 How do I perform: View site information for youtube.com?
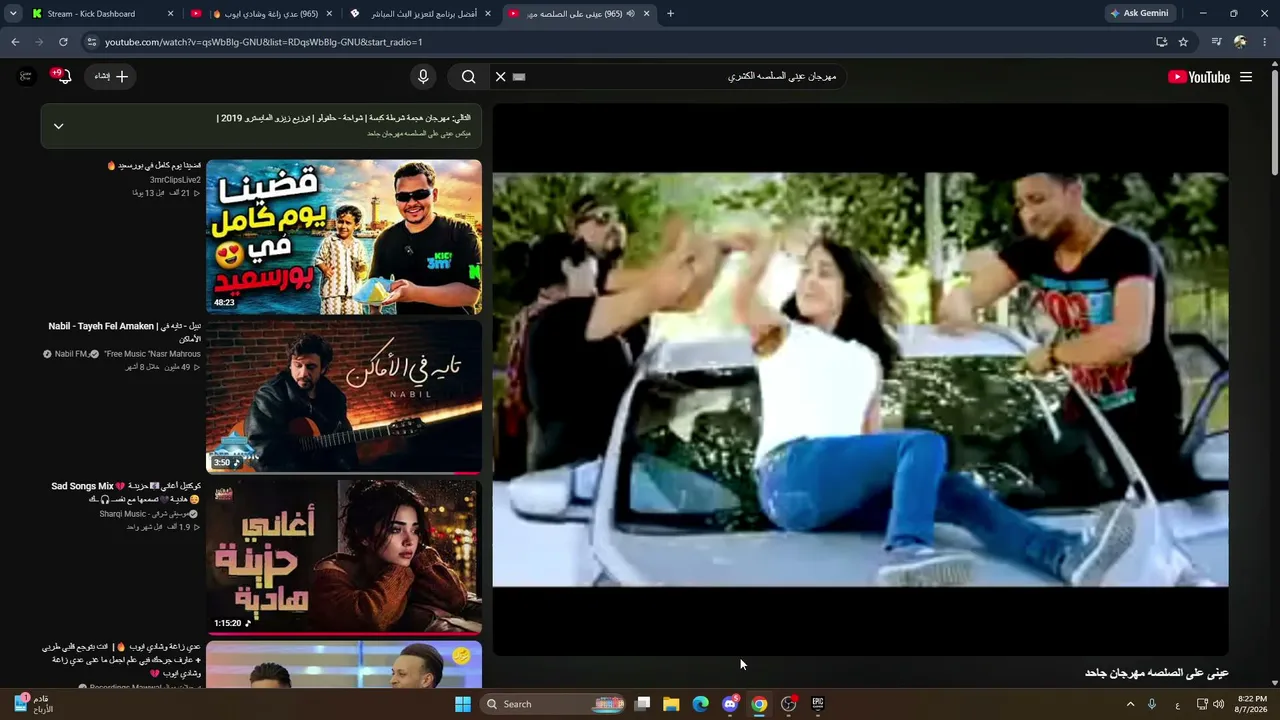tap(92, 42)
